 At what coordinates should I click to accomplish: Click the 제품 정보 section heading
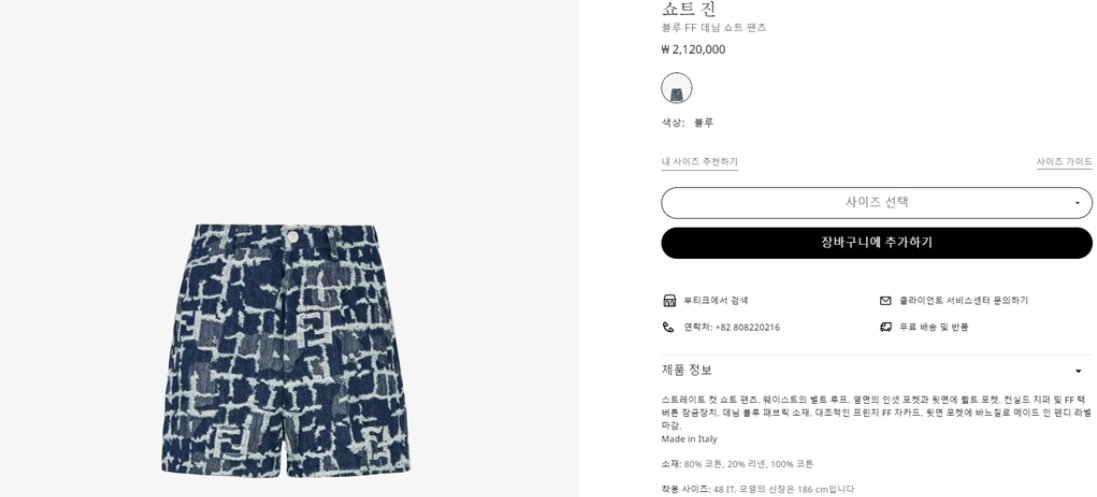[687, 370]
